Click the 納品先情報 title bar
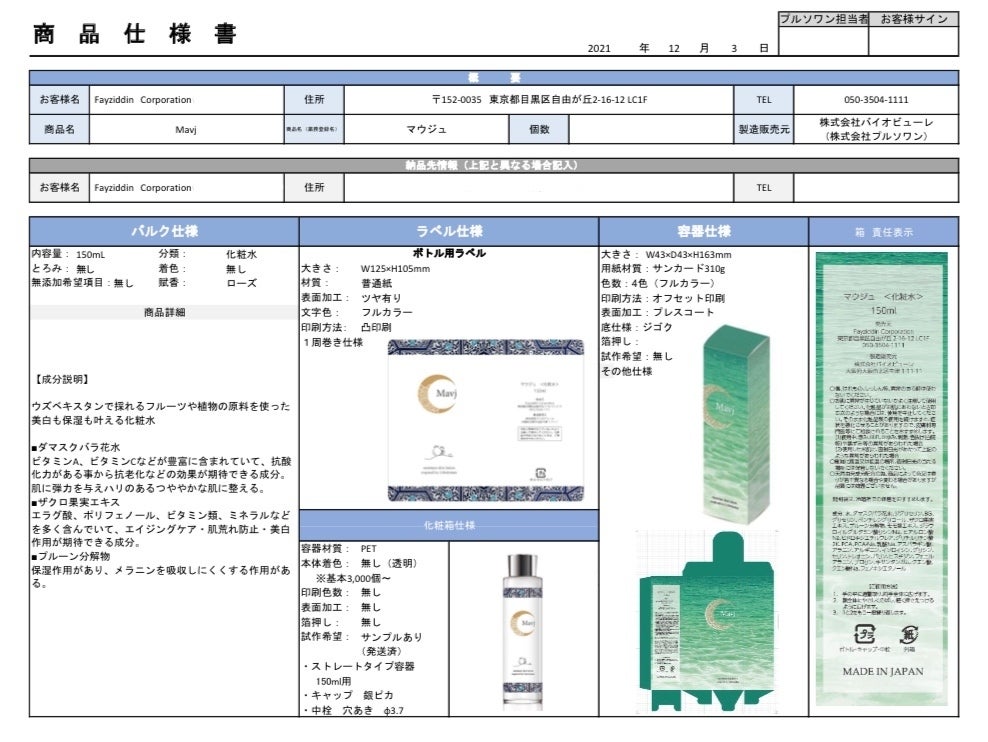 tap(493, 165)
